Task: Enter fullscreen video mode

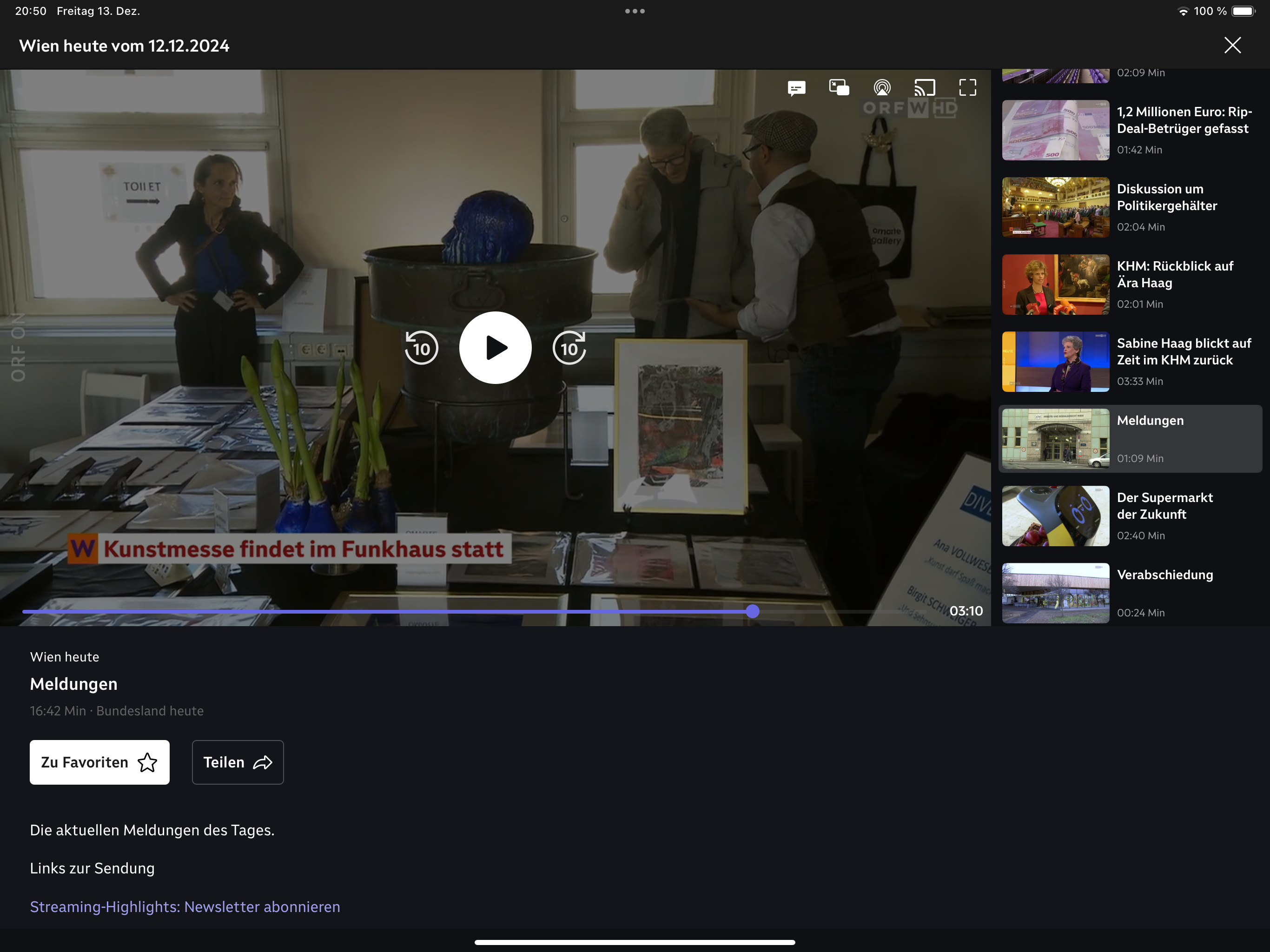Action: point(967,88)
